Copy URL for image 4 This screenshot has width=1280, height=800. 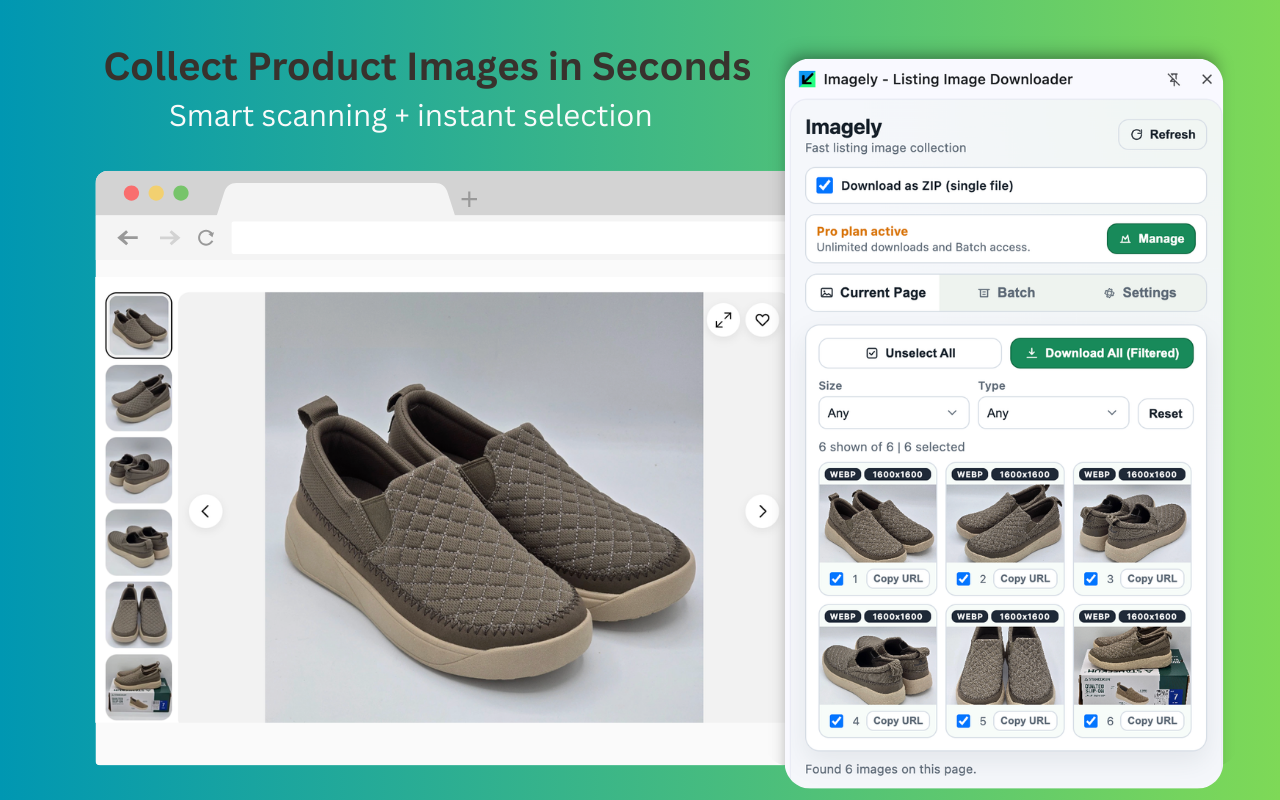[898, 720]
